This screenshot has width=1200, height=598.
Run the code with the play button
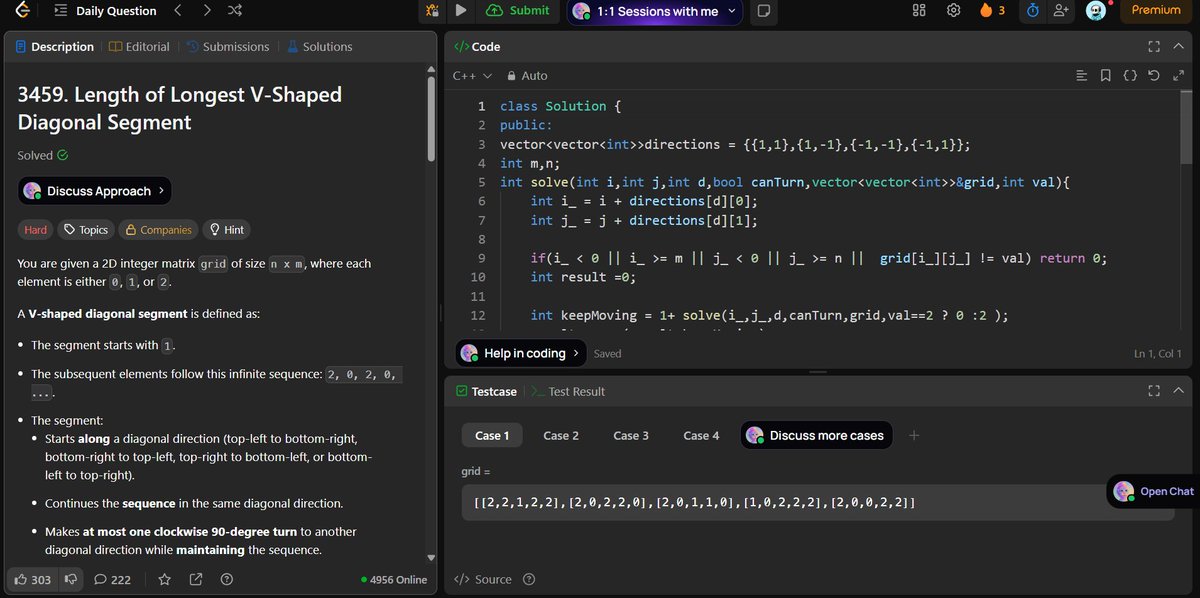461,11
